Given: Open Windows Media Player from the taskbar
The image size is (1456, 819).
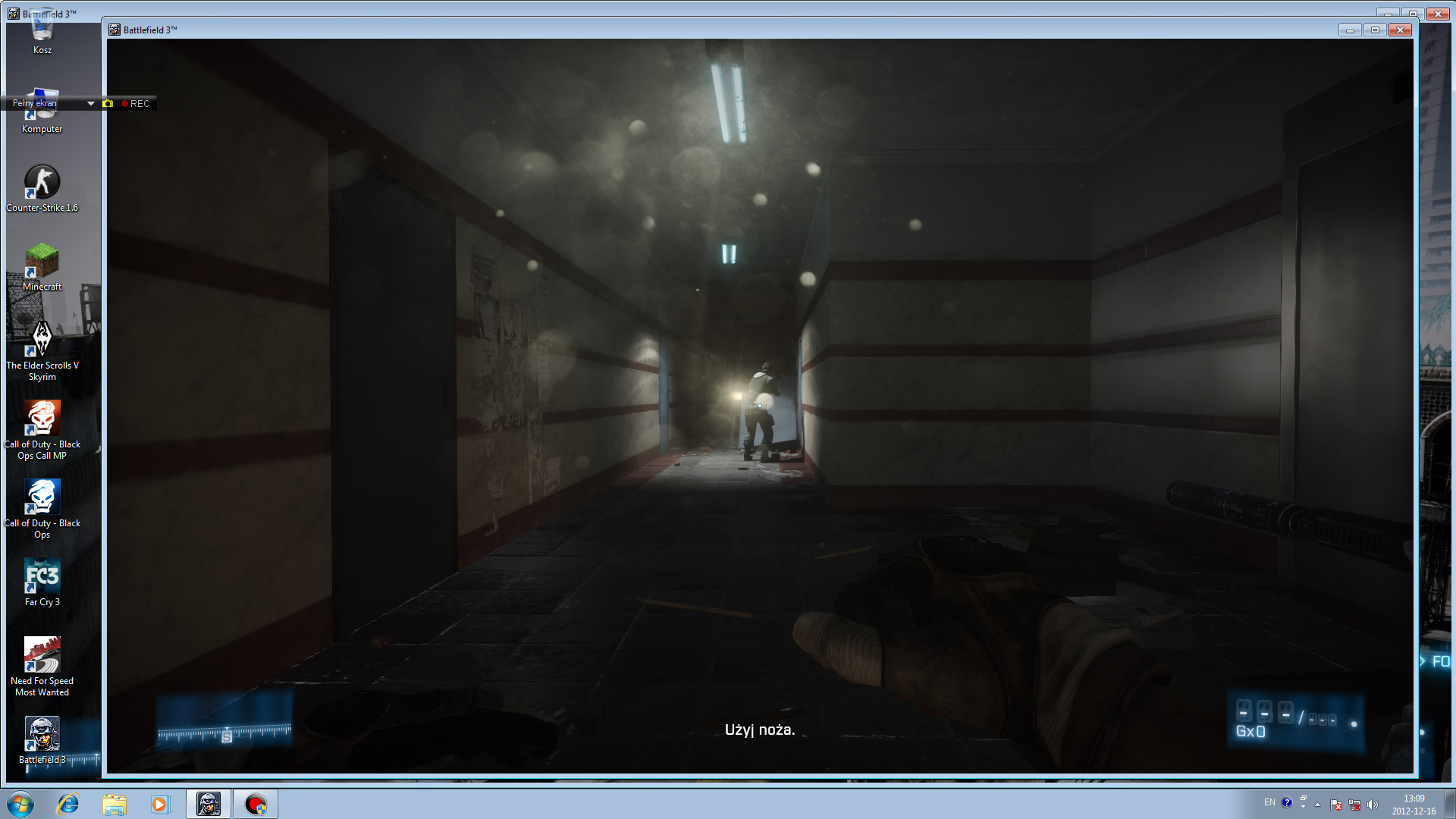Looking at the screenshot, I should pyautogui.click(x=160, y=804).
